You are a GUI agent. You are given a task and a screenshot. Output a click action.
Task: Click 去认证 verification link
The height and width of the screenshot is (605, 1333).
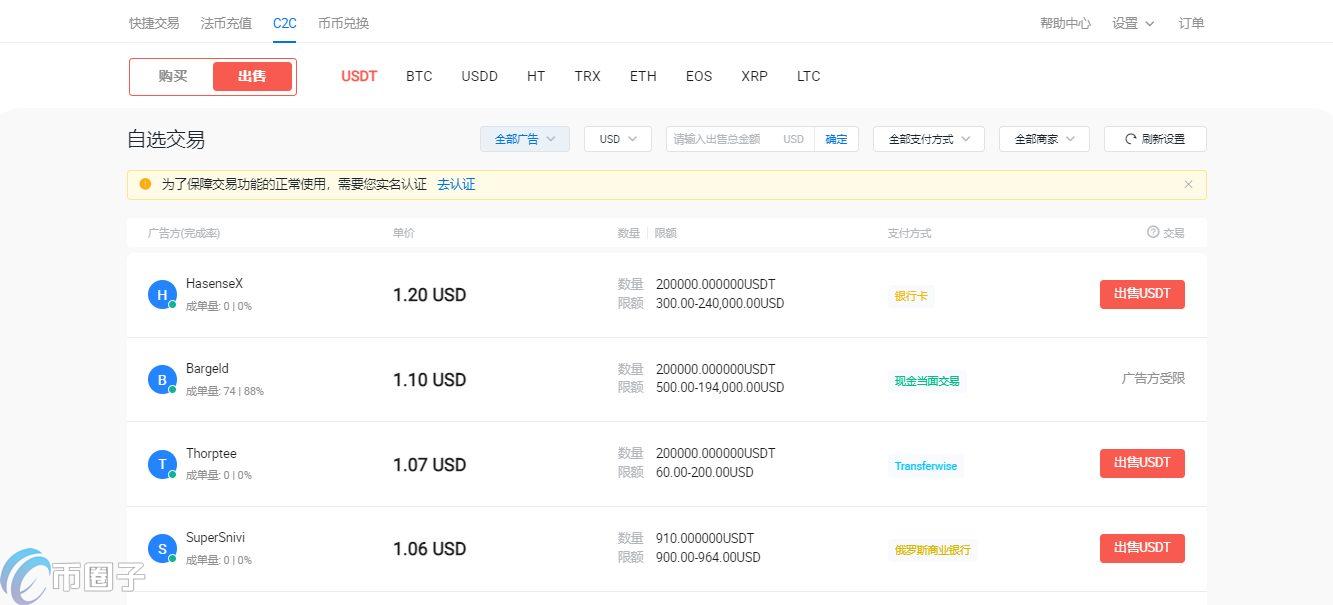tap(456, 184)
